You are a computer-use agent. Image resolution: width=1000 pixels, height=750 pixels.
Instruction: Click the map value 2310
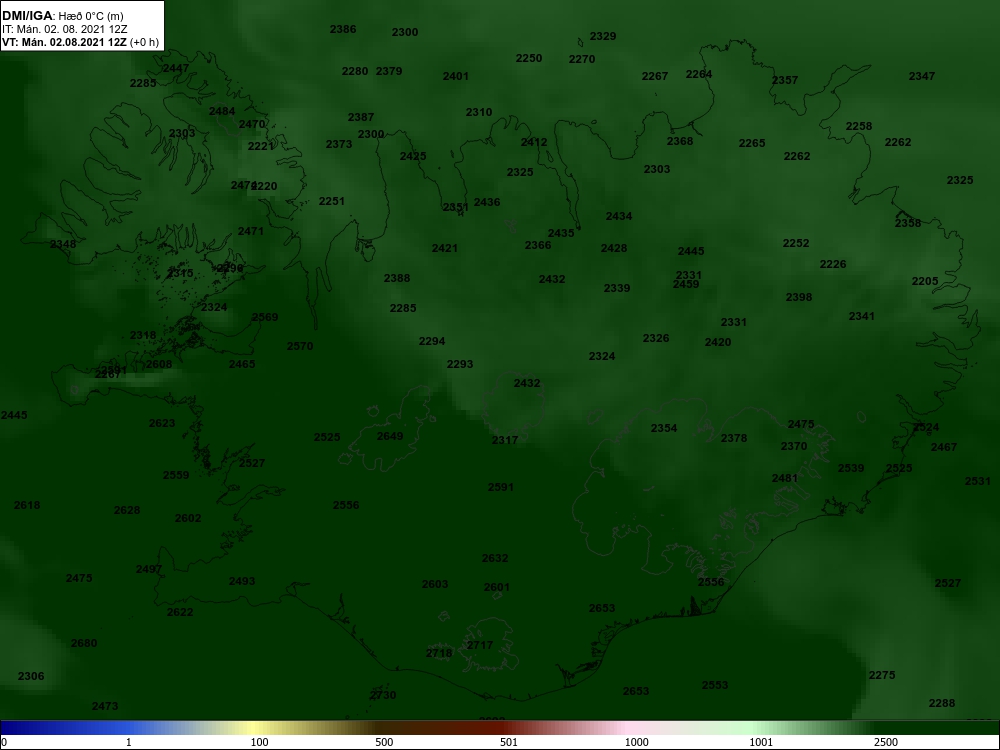479,112
